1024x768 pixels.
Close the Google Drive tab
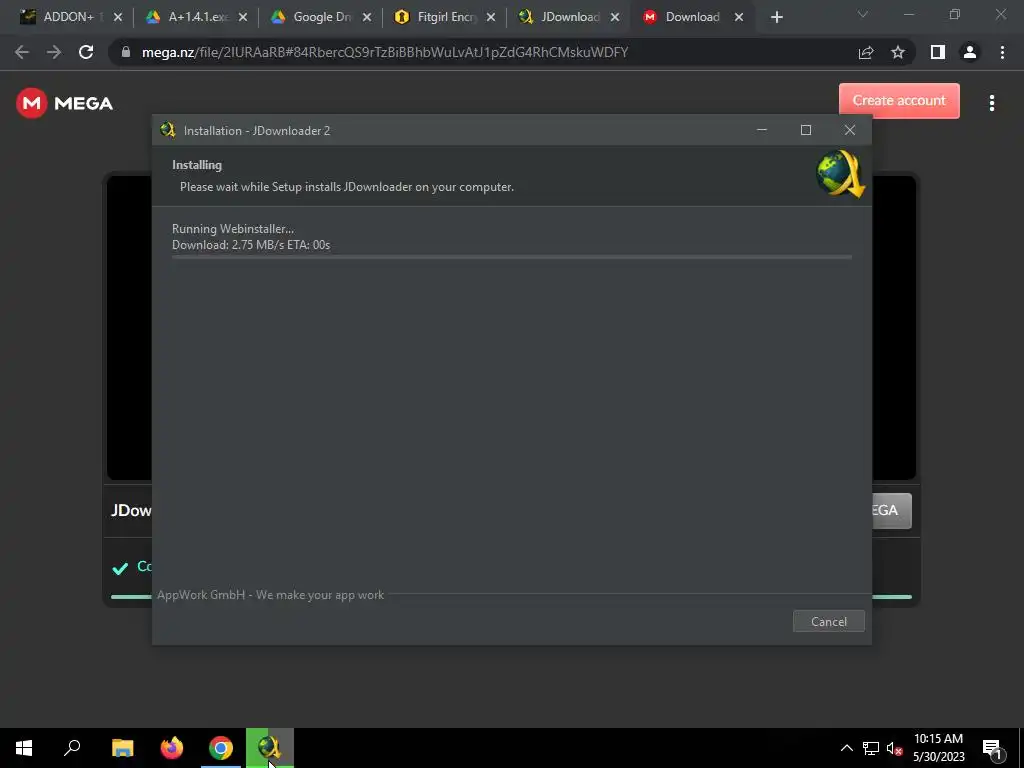click(366, 17)
